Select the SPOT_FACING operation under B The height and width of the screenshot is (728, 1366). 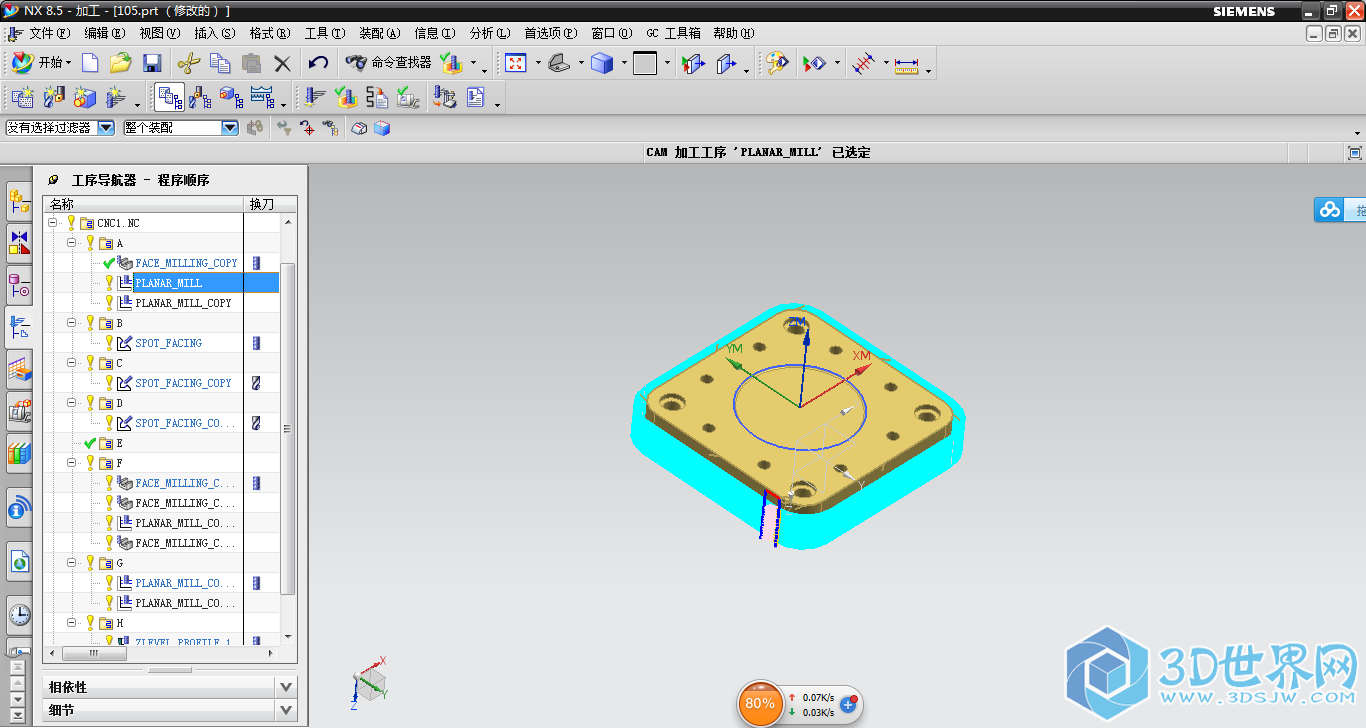pos(168,343)
